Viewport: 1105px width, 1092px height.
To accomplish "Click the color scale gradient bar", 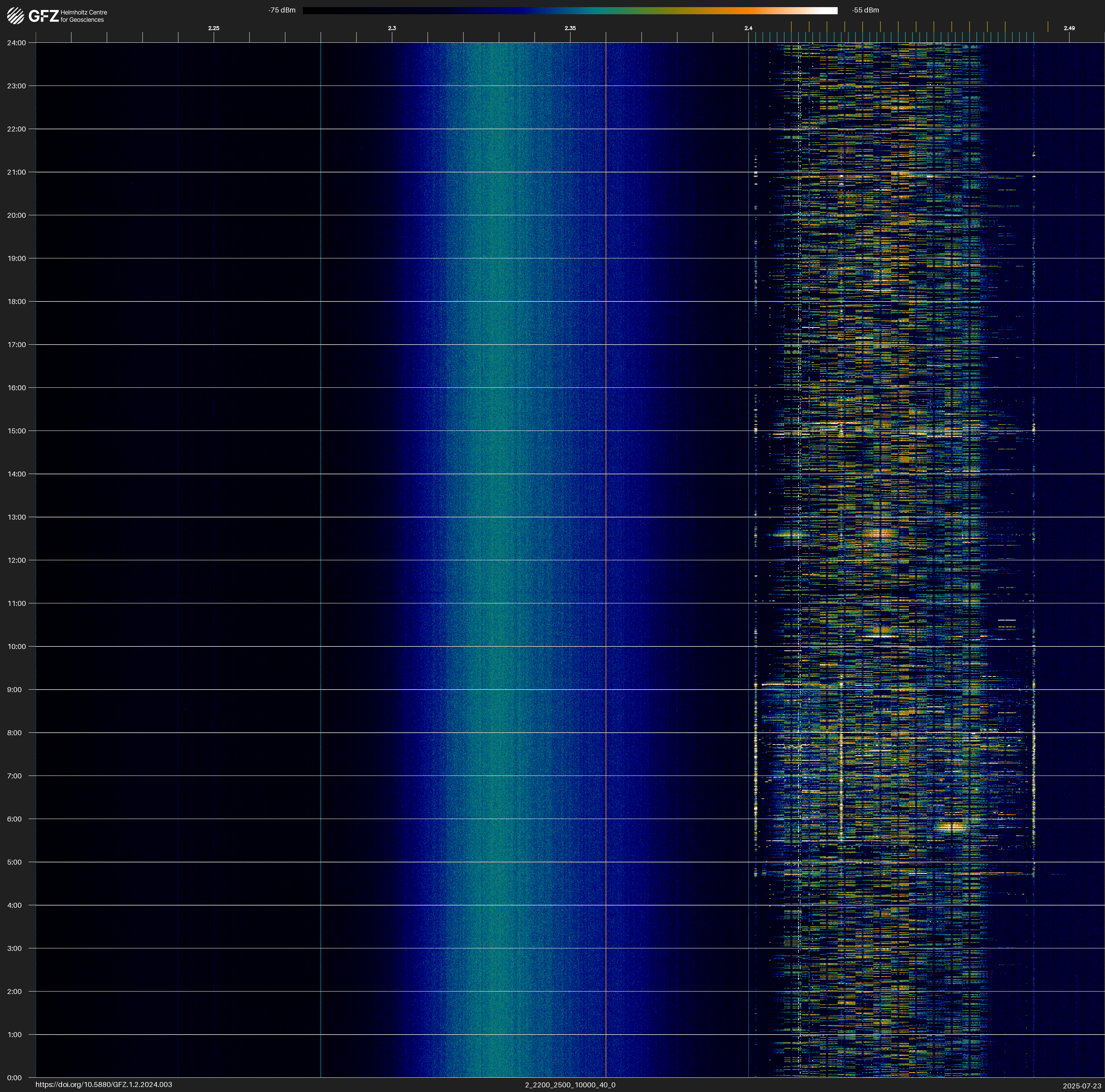I will tap(570, 10).
